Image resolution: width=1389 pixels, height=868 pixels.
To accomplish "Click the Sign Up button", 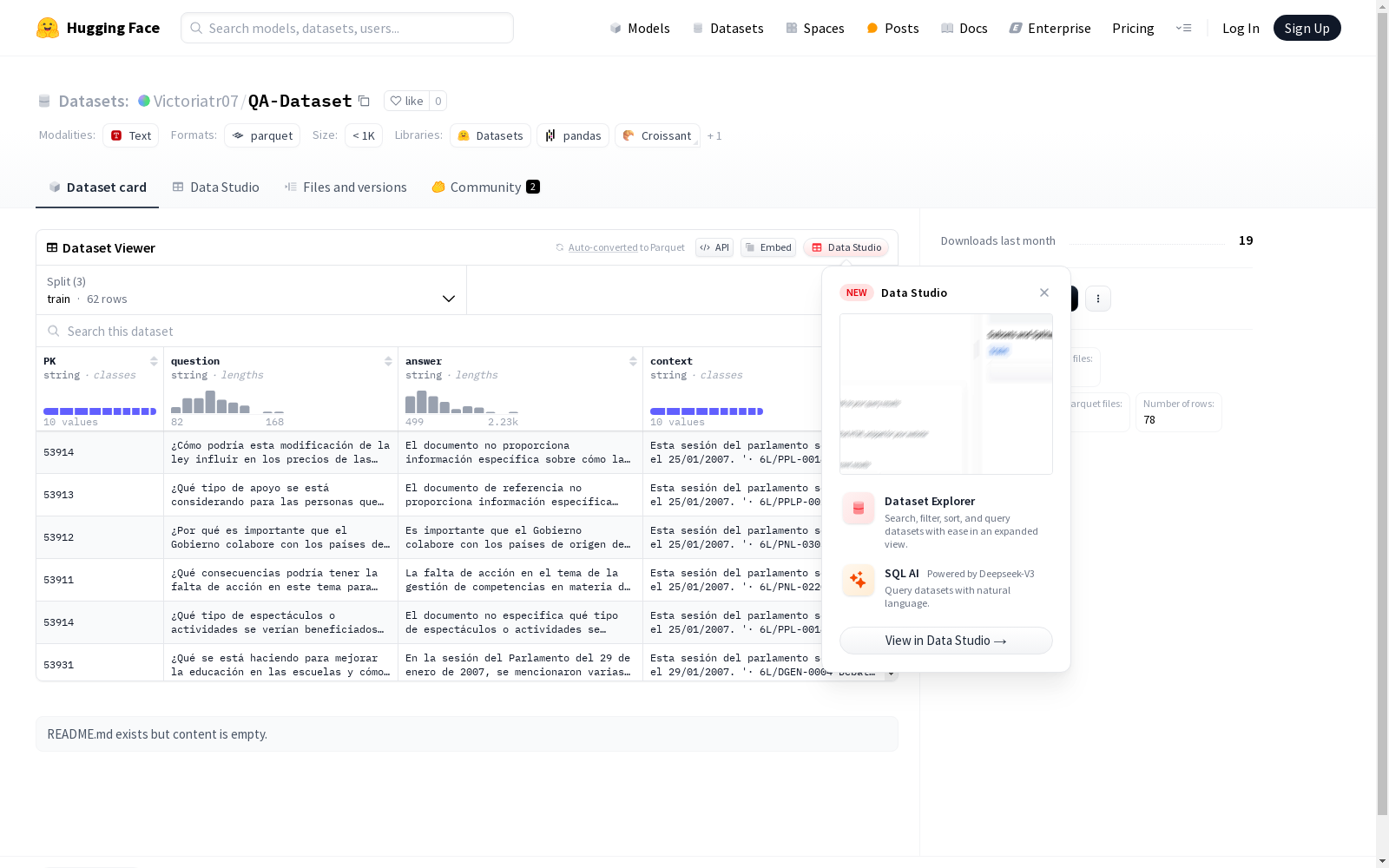I will pos(1307,28).
